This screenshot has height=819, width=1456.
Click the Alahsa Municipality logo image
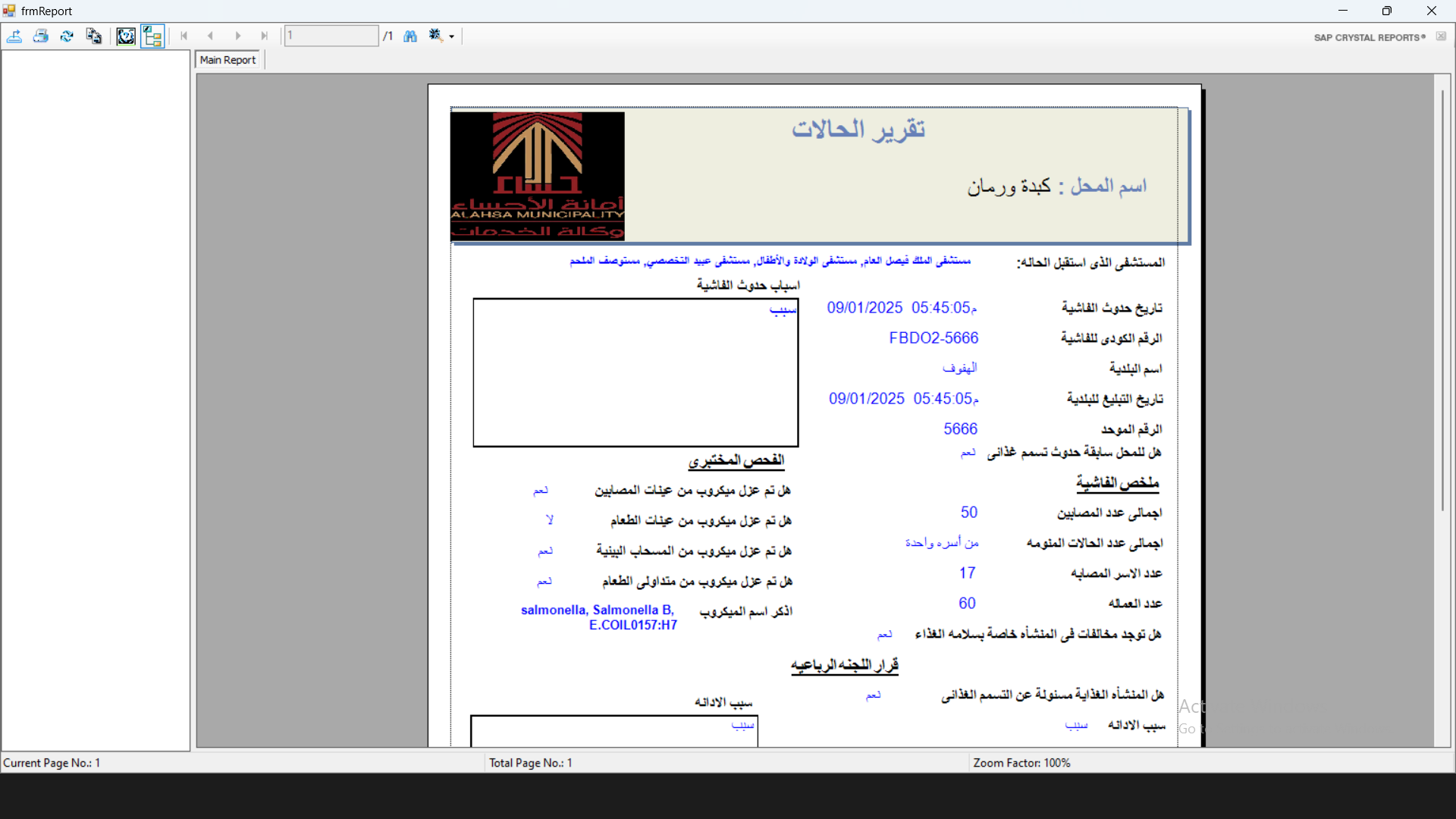[538, 176]
